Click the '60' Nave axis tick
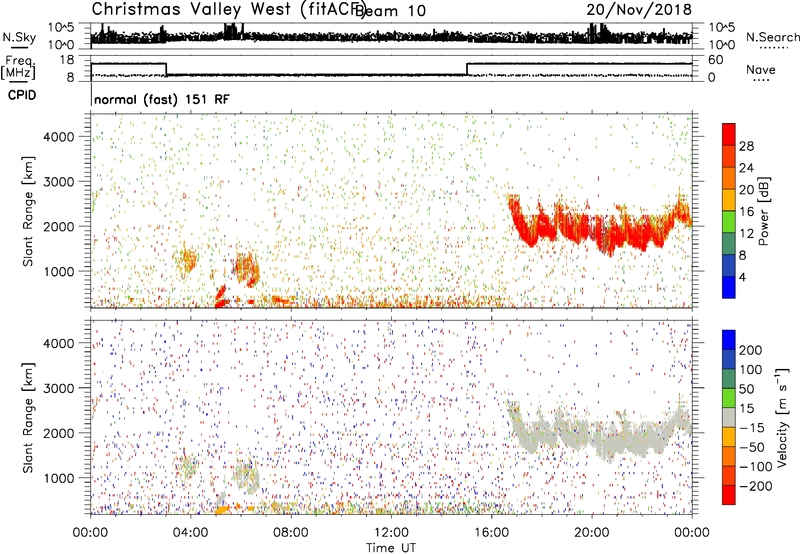This screenshot has height=554, width=800. click(716, 60)
